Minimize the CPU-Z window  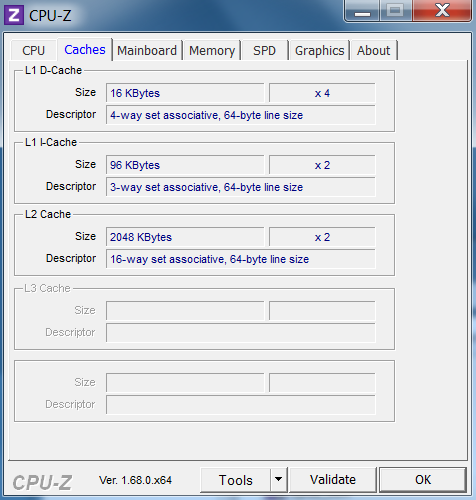tap(362, 11)
